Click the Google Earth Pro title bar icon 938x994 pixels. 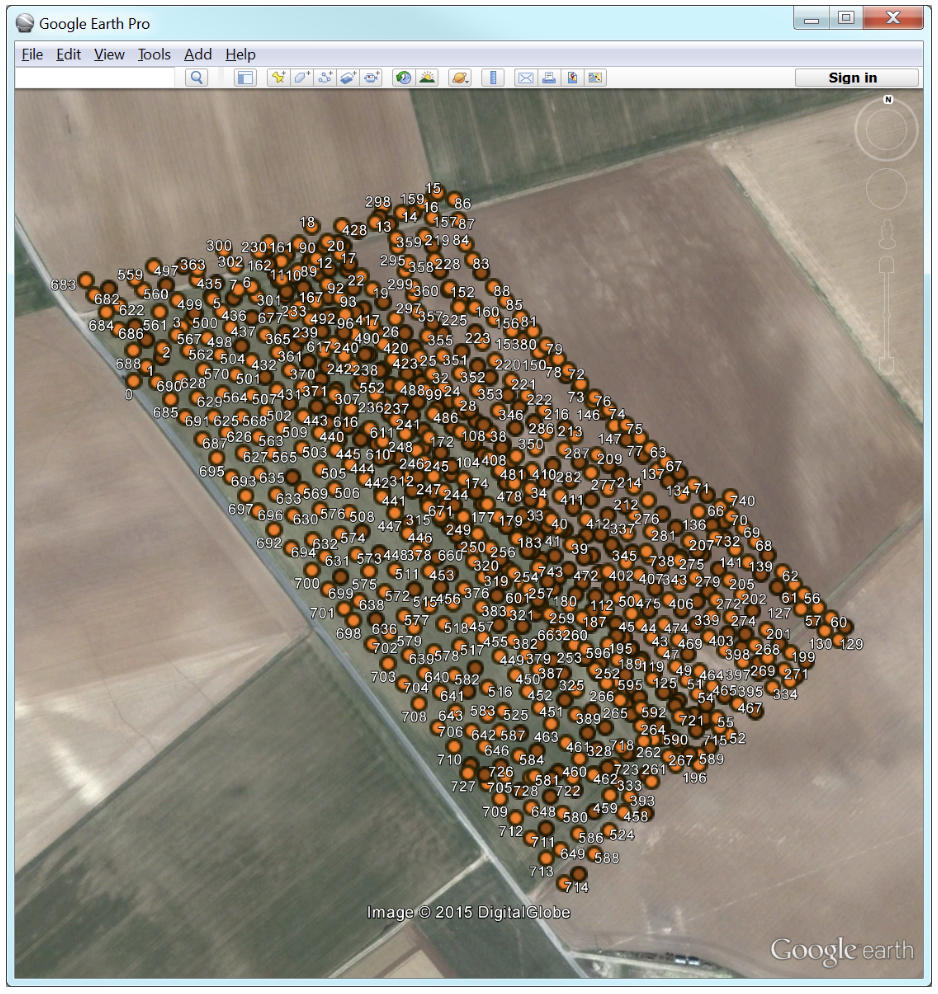[25, 23]
